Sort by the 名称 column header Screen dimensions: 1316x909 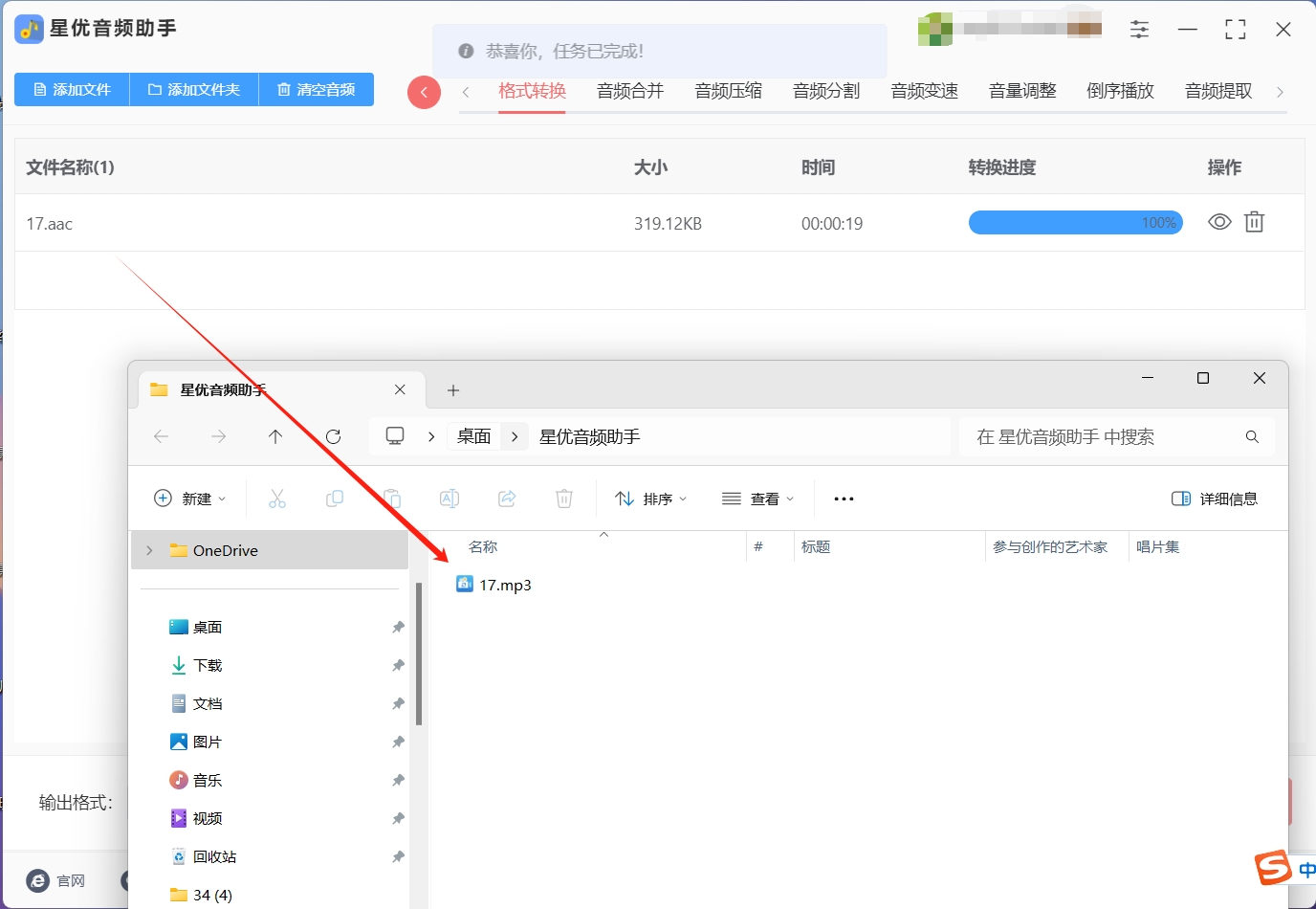[483, 546]
